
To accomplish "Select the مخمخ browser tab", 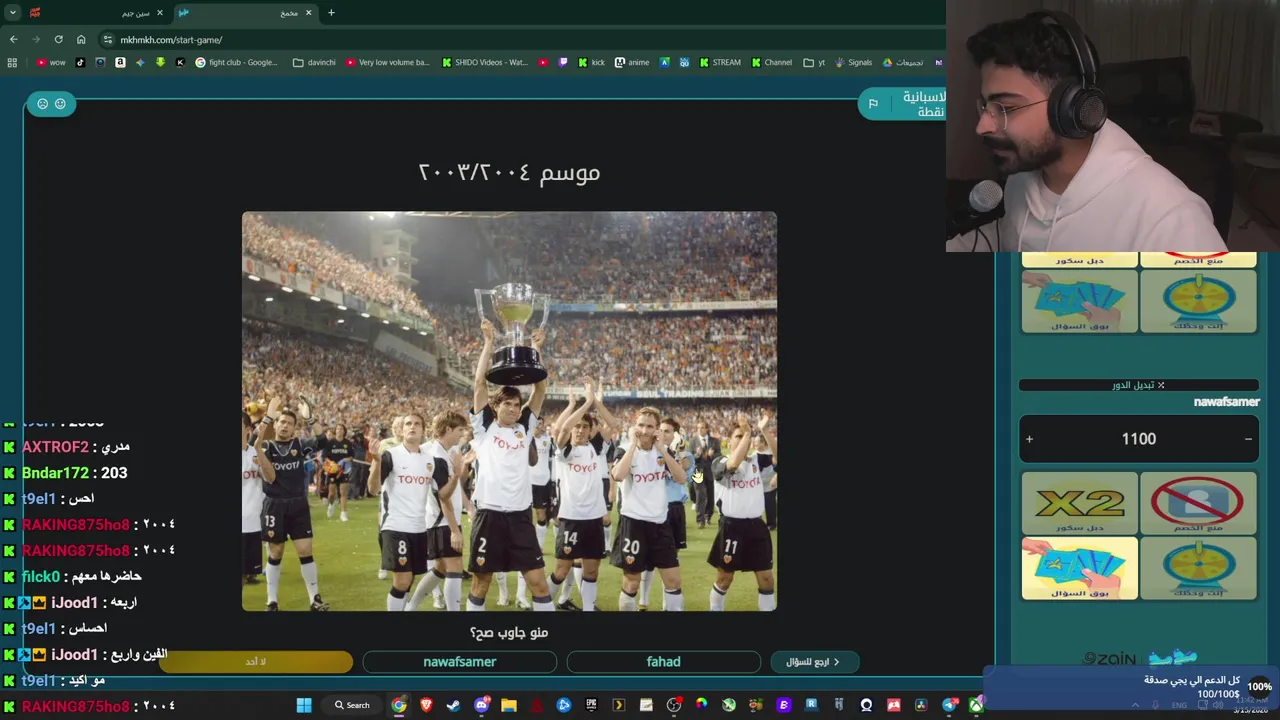I will tap(246, 13).
